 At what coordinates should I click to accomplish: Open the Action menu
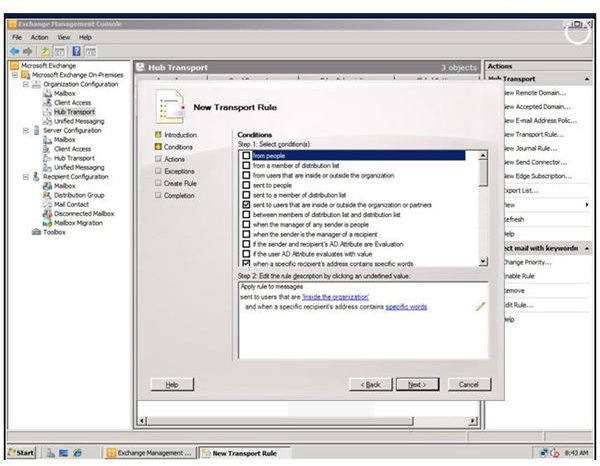(x=39, y=37)
